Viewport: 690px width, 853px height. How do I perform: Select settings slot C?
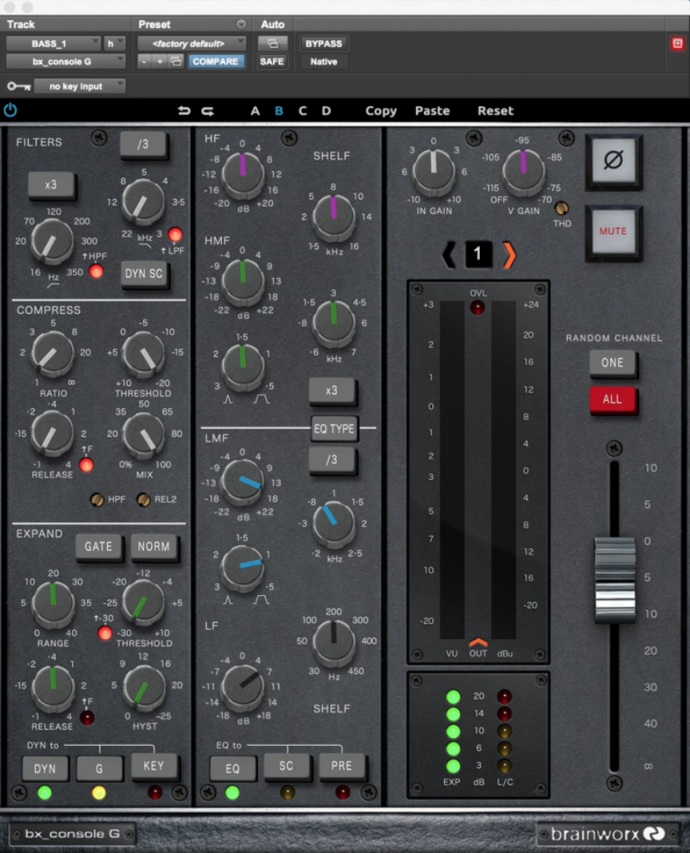coord(303,111)
